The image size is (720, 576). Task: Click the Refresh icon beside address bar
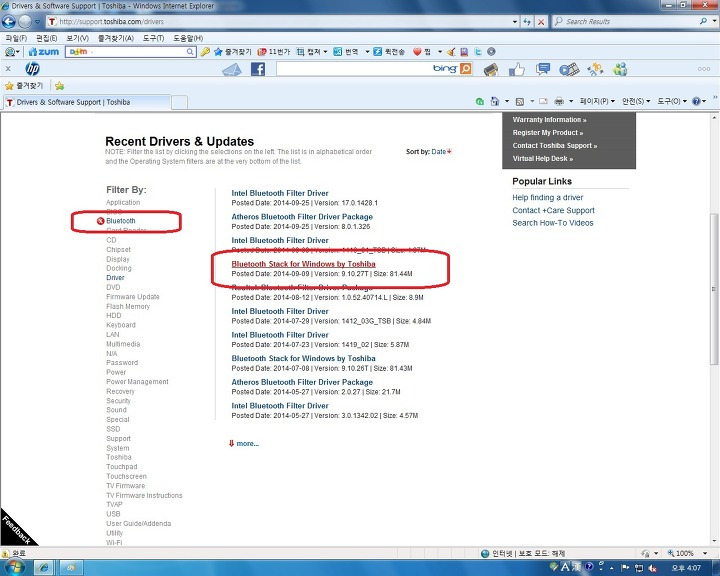pyautogui.click(x=527, y=22)
